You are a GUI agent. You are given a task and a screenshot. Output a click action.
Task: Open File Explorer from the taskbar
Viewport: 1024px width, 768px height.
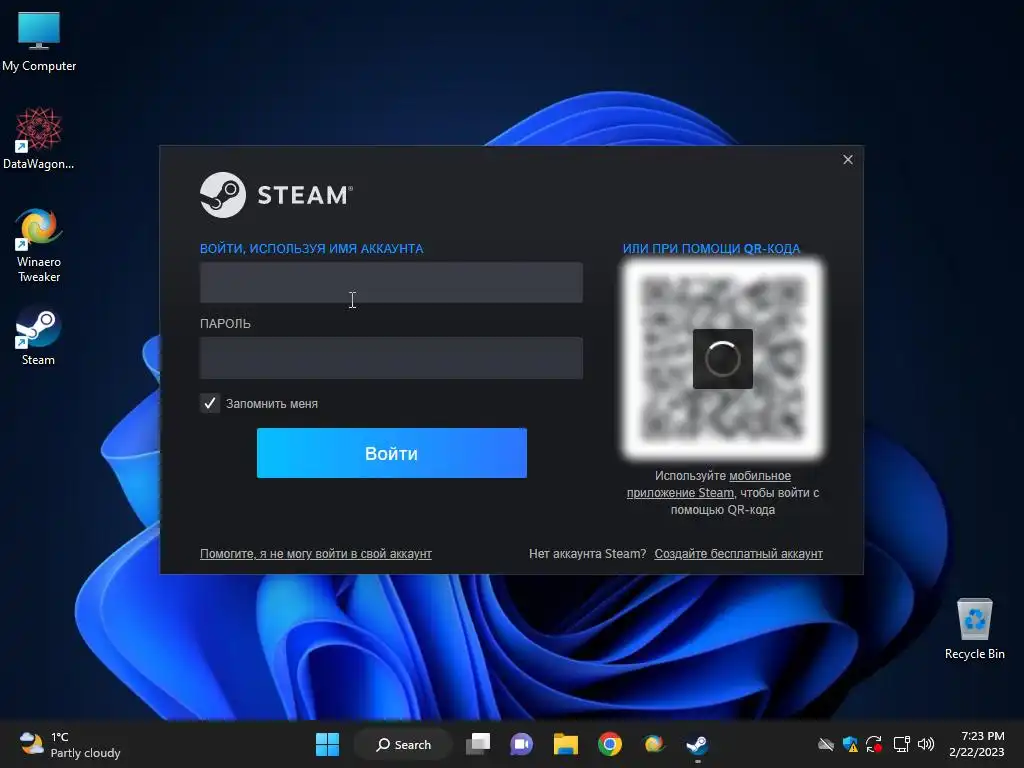click(566, 744)
